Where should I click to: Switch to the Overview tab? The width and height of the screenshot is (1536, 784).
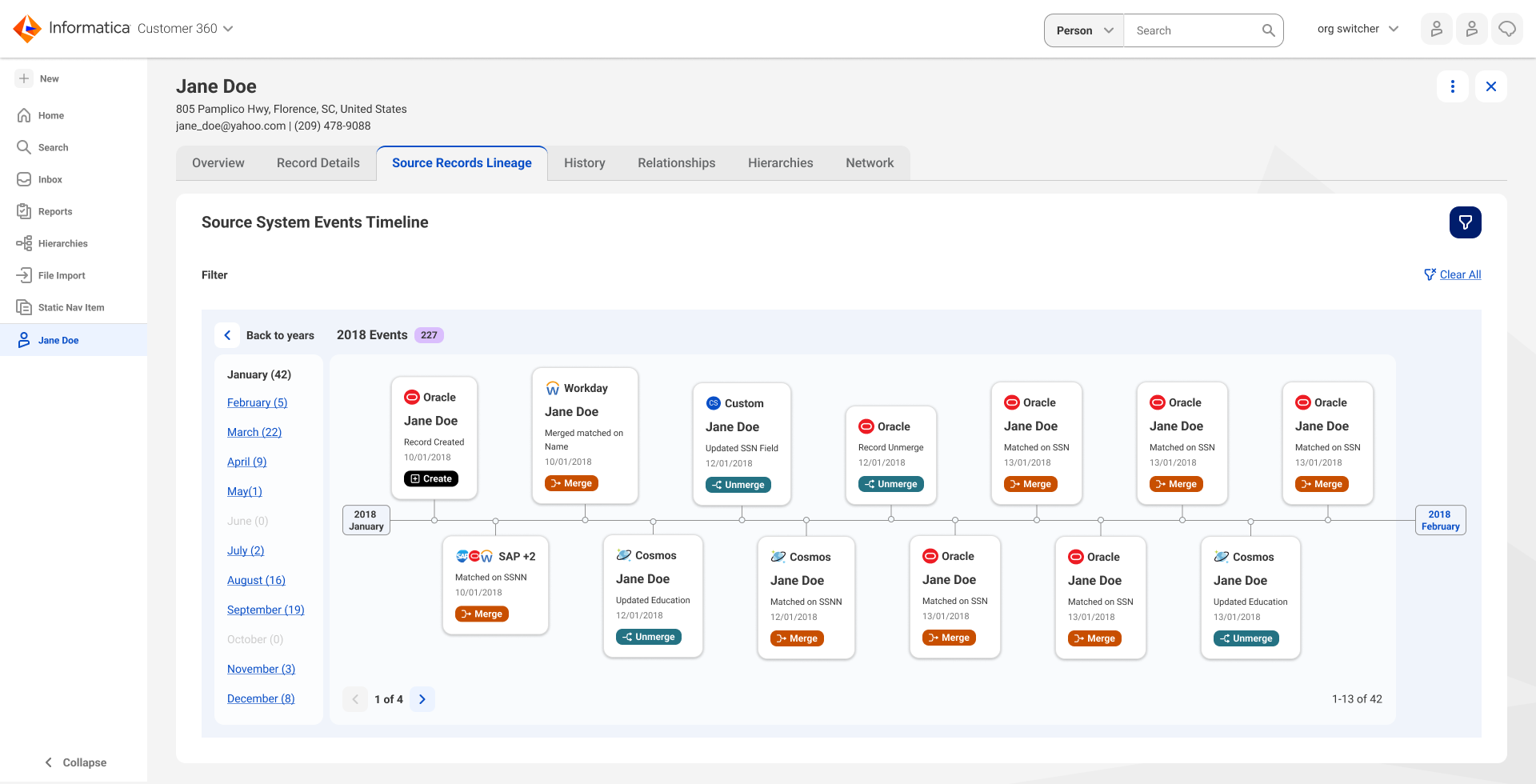pyautogui.click(x=218, y=163)
